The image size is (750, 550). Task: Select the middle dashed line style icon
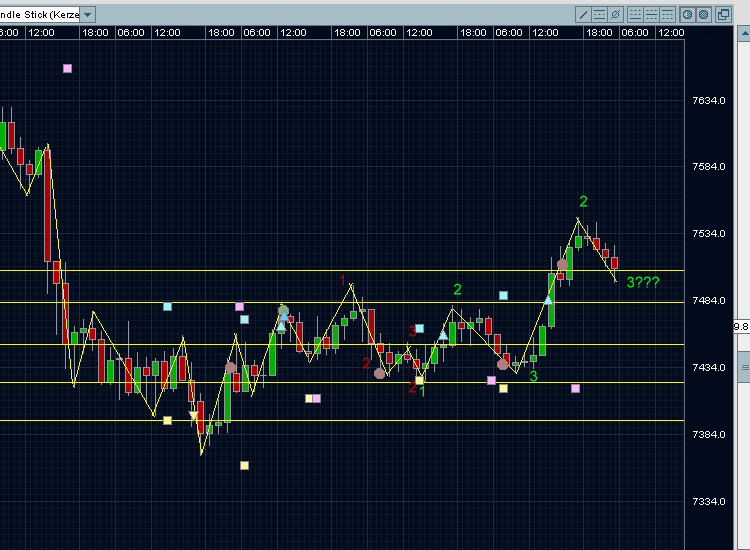coord(650,14)
